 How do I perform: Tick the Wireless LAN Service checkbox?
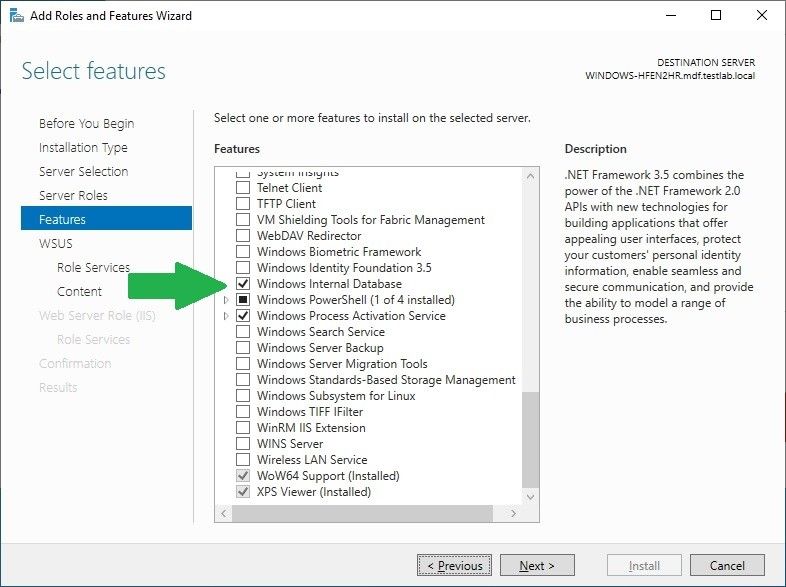243,460
